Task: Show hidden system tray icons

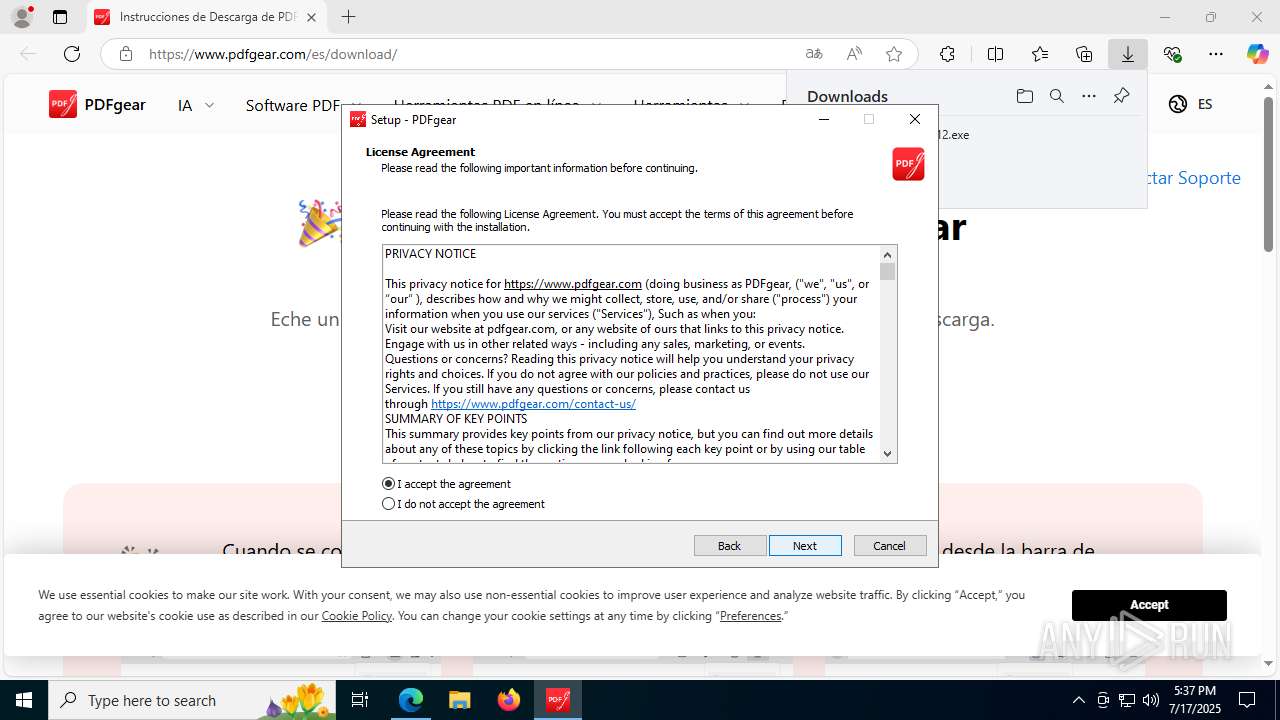Action: click(1078, 700)
